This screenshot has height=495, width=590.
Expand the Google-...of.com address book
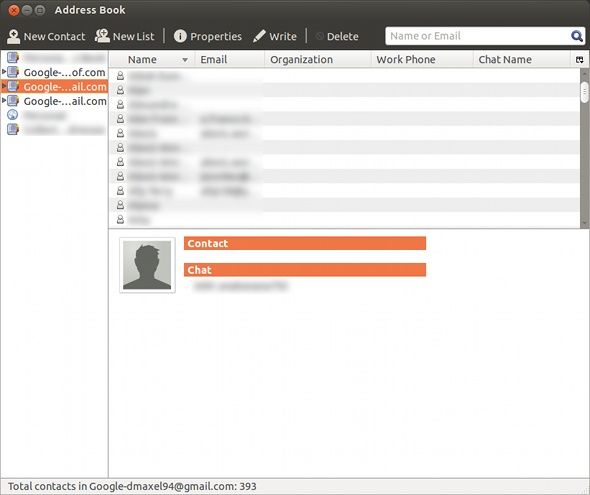coord(3,71)
